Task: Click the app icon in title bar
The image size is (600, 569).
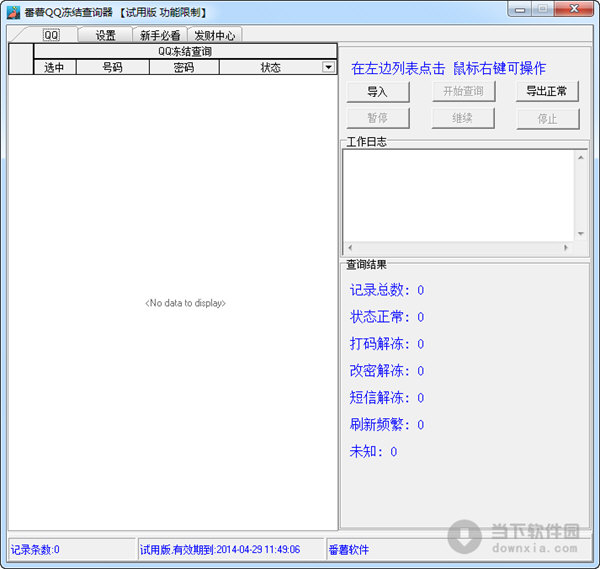Action: (13, 12)
